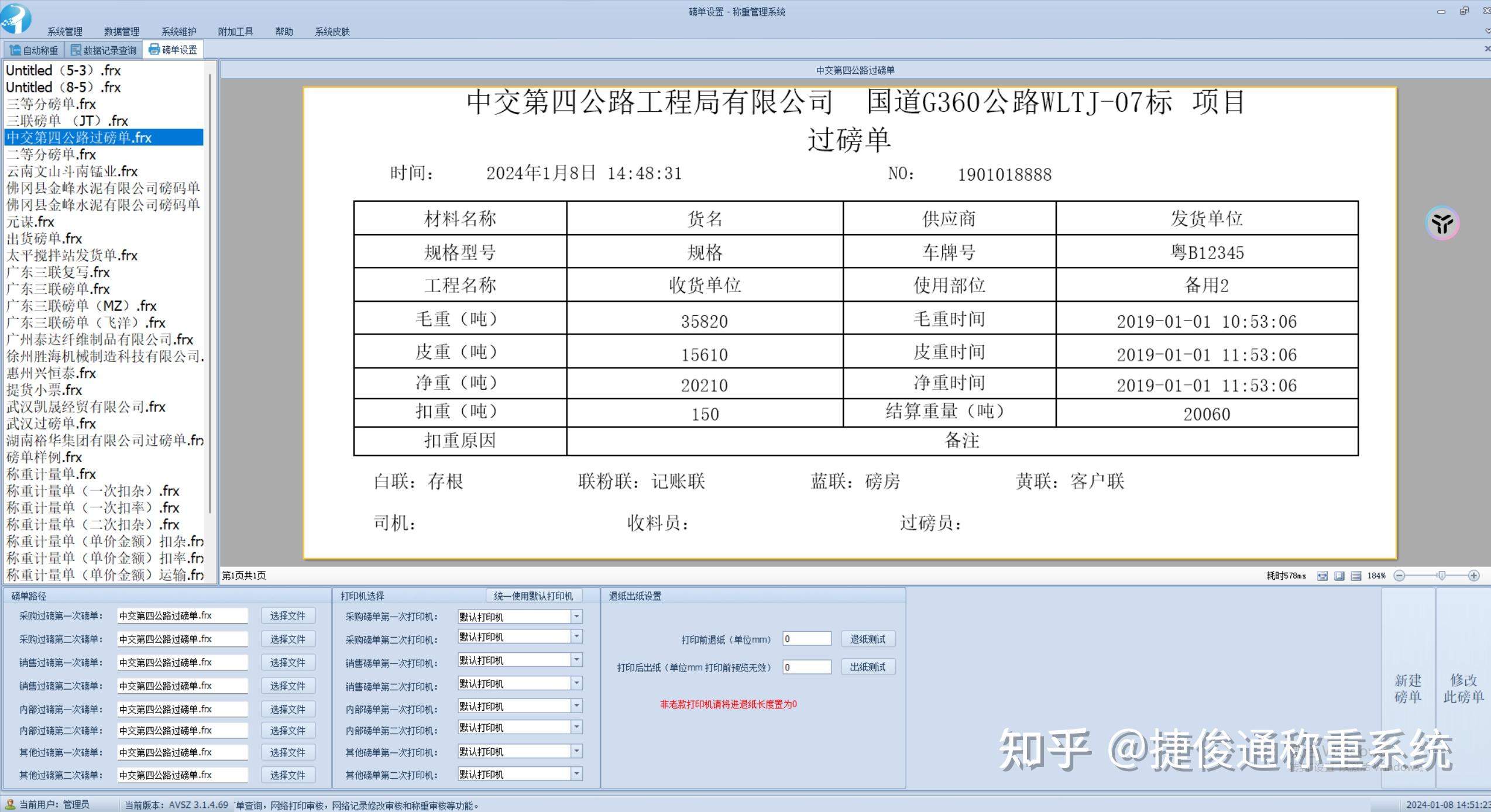
Task: Click the fit page width icon
Action: (x=1322, y=576)
